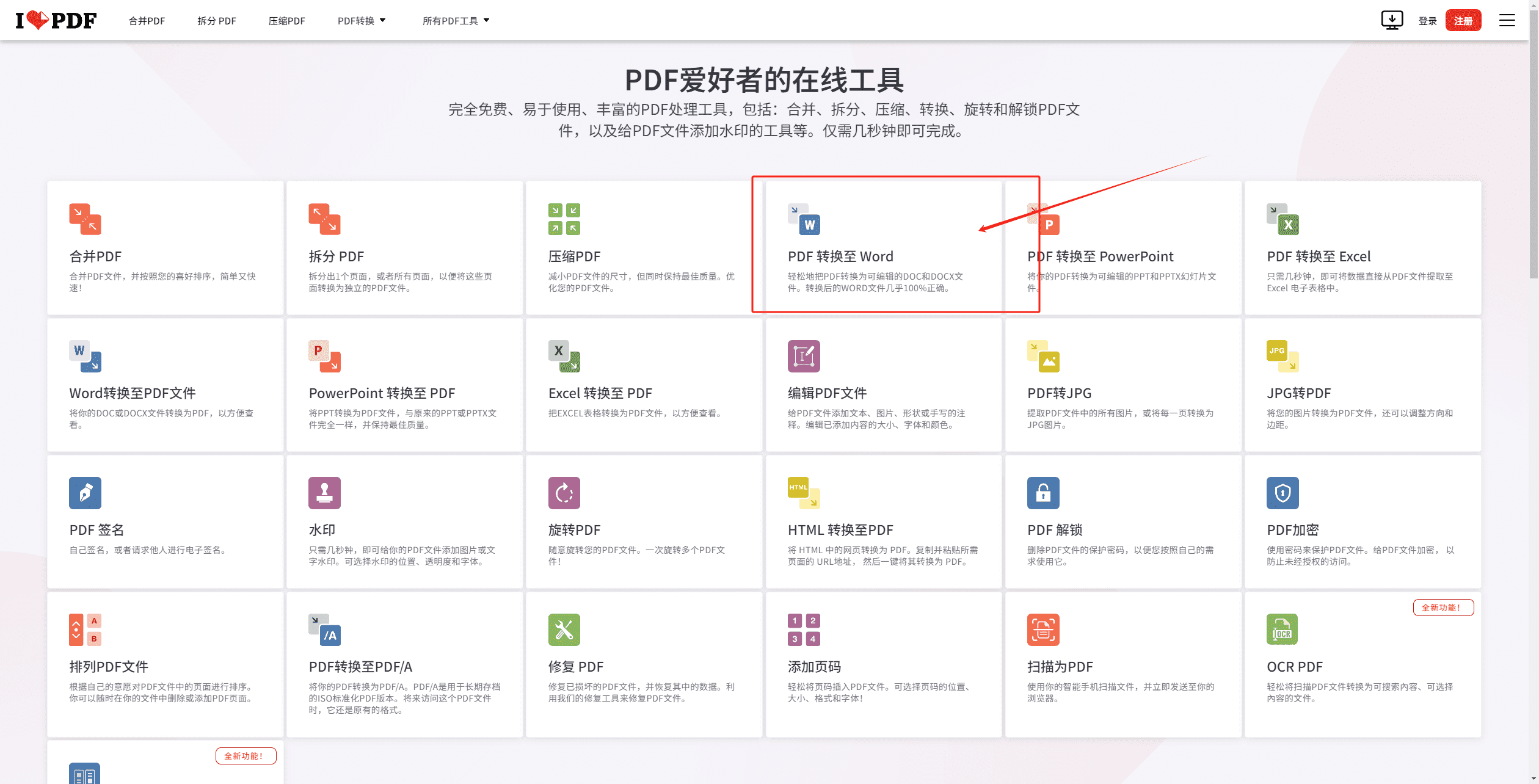This screenshot has height=784, width=1539.
Task: Open the PDF 解锁 unlock icon
Action: point(1043,493)
